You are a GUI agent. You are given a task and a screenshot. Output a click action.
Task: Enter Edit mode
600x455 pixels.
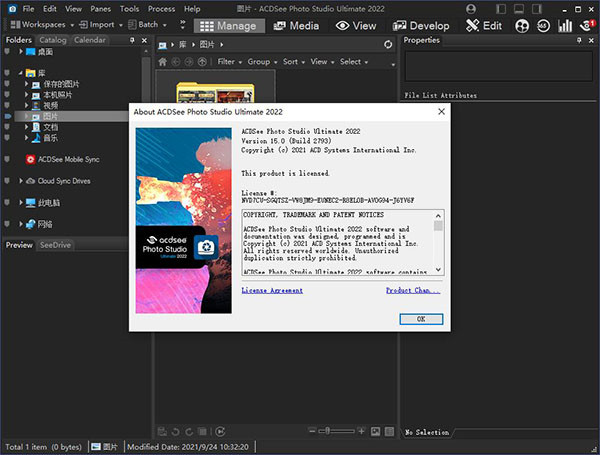click(485, 25)
